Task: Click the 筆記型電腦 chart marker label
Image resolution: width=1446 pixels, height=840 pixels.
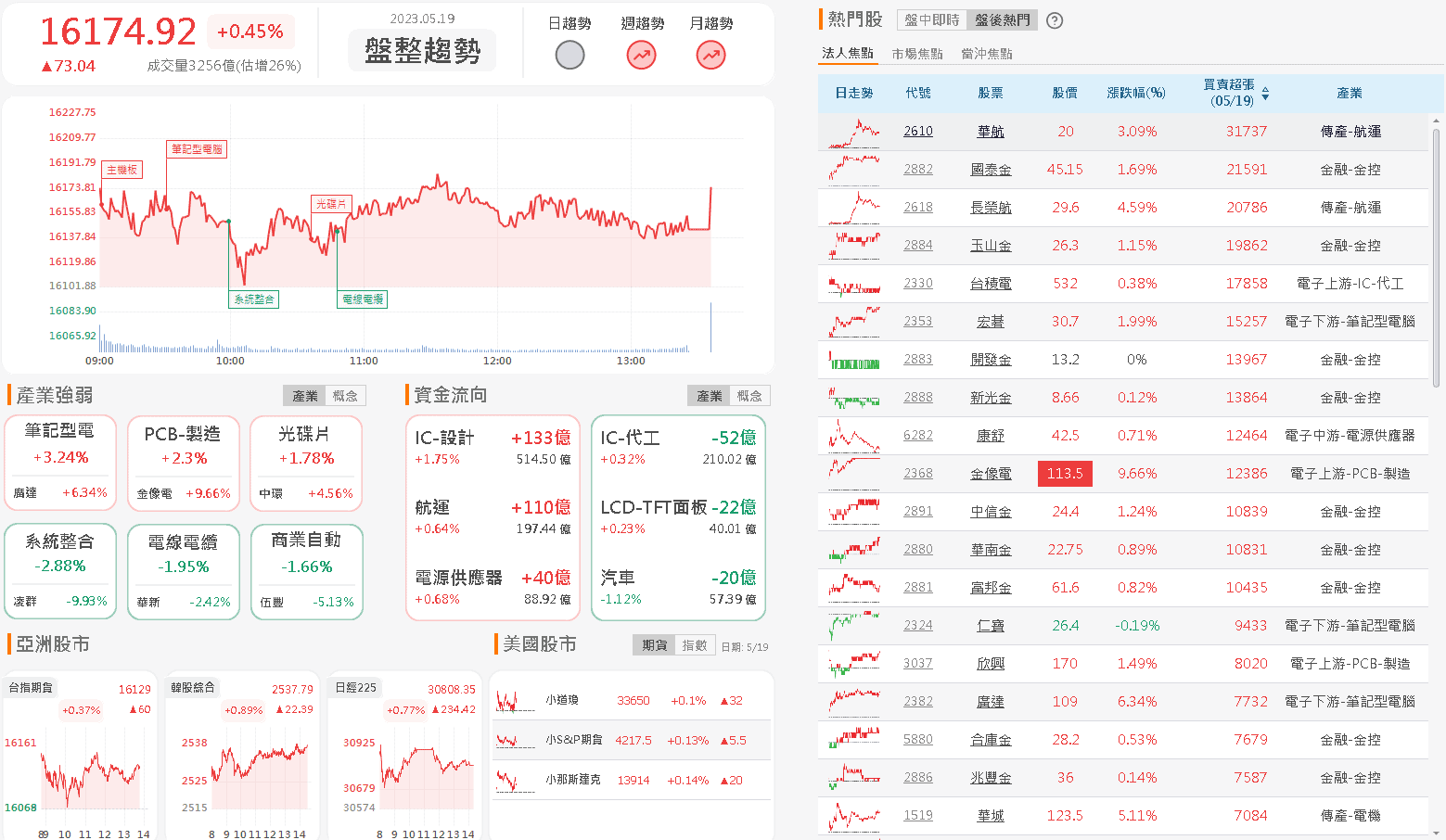Action: pyautogui.click(x=197, y=149)
